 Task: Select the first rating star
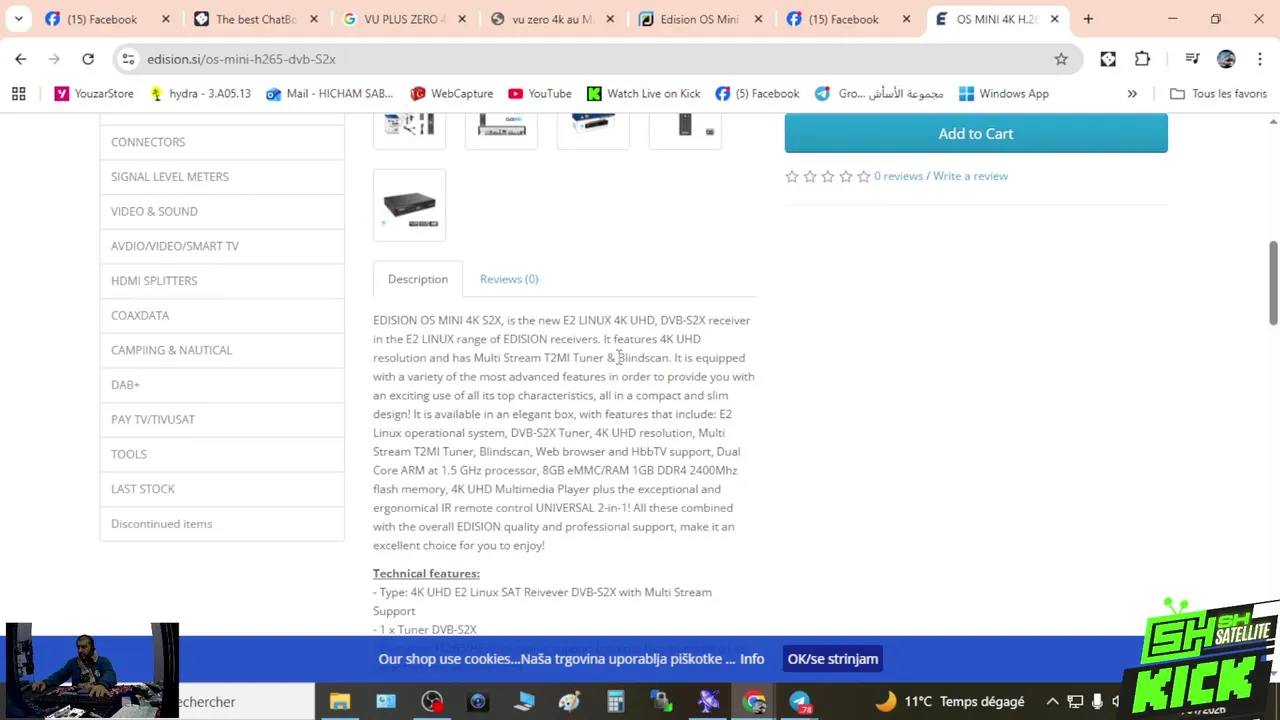point(792,176)
